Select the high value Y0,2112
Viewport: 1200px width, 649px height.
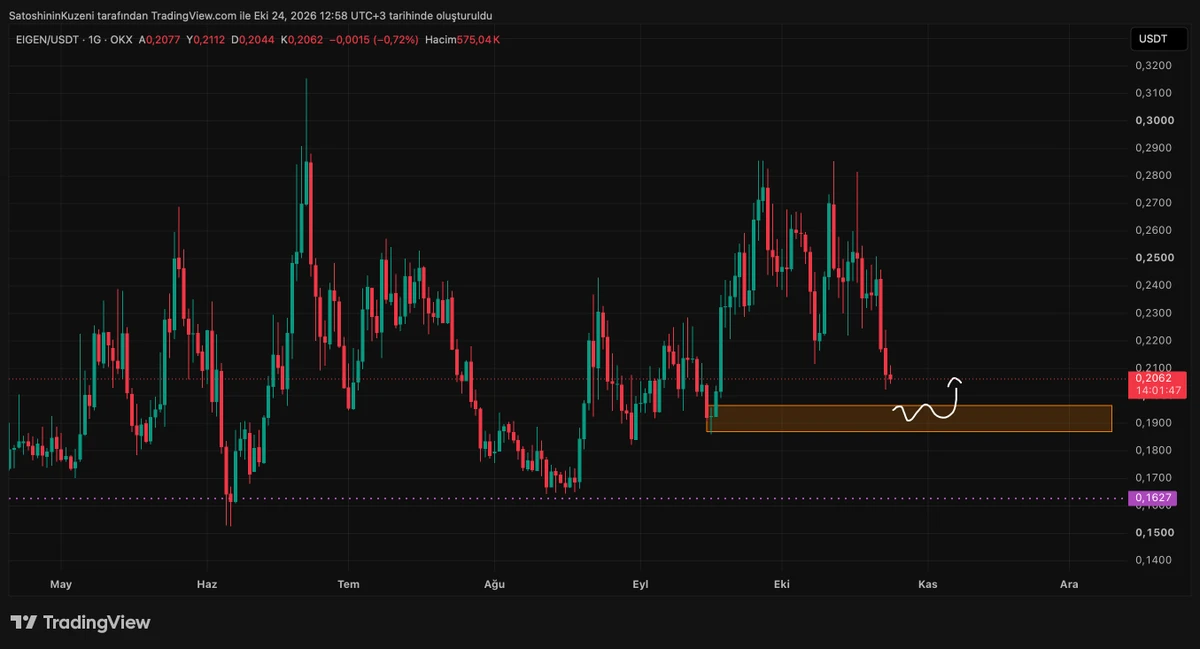click(x=206, y=40)
